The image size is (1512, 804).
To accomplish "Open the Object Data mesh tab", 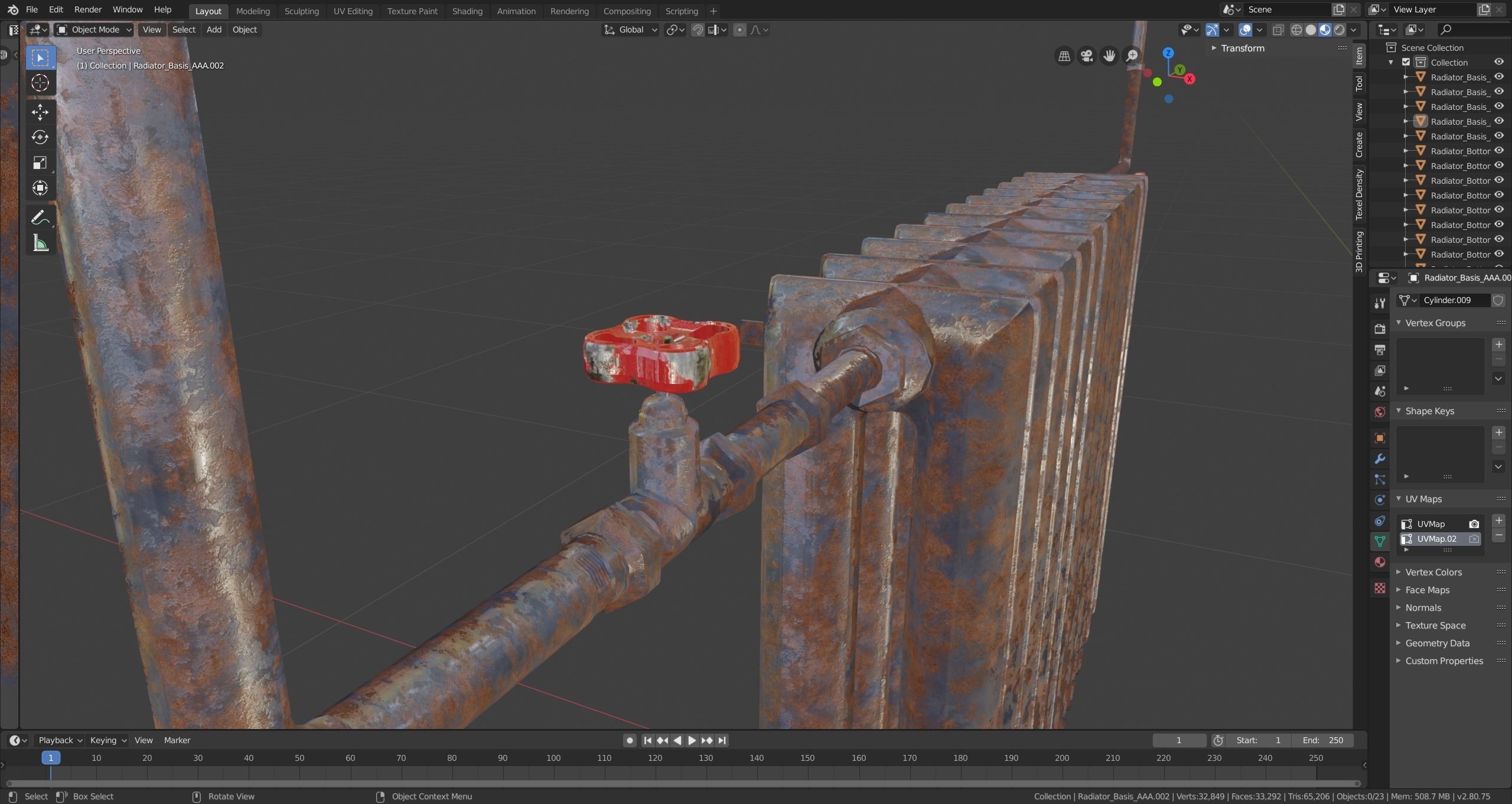I will (x=1380, y=541).
